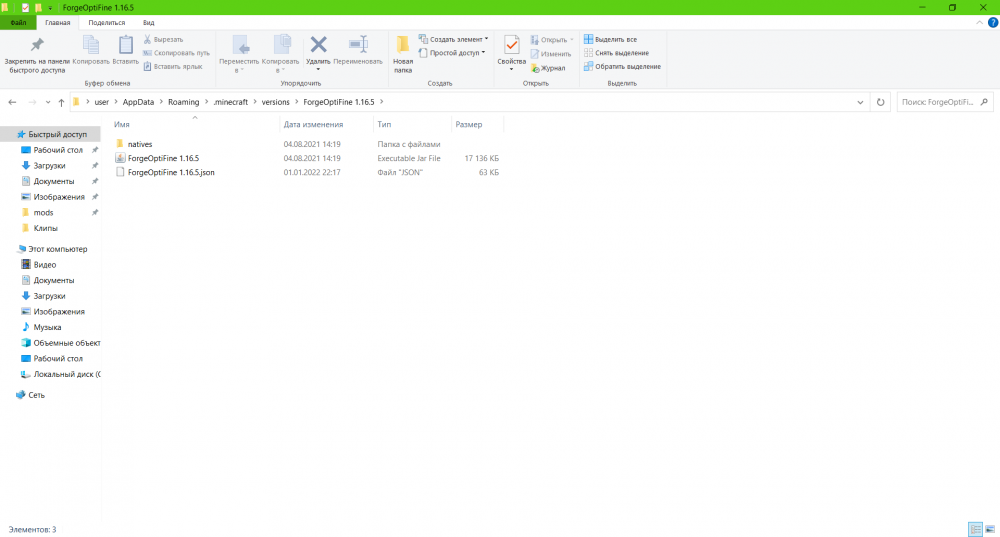Click the Открыть ribbon button
The width and height of the screenshot is (1000, 537).
pyautogui.click(x=552, y=40)
